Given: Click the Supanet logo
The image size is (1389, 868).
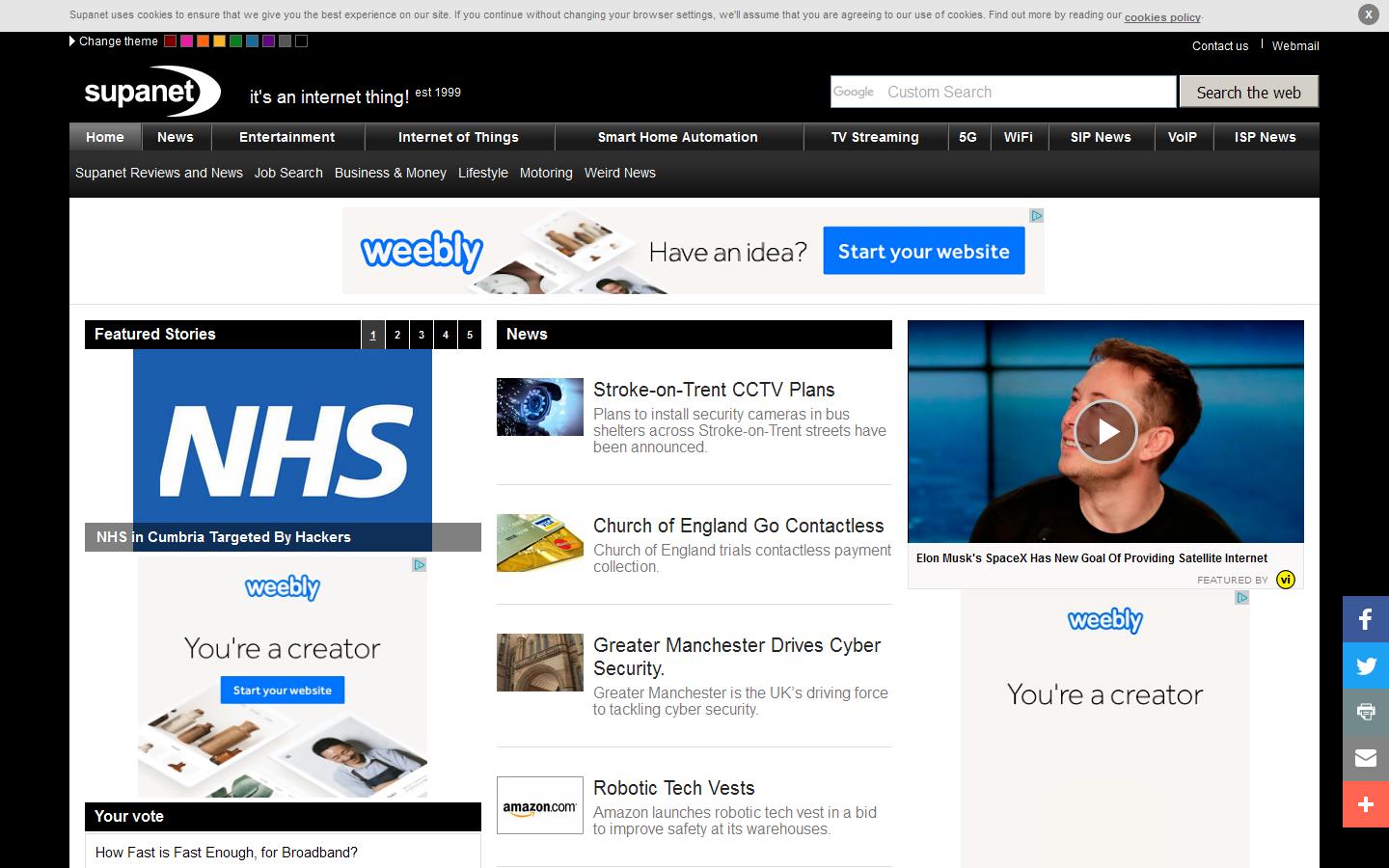Looking at the screenshot, I should click(x=151, y=92).
